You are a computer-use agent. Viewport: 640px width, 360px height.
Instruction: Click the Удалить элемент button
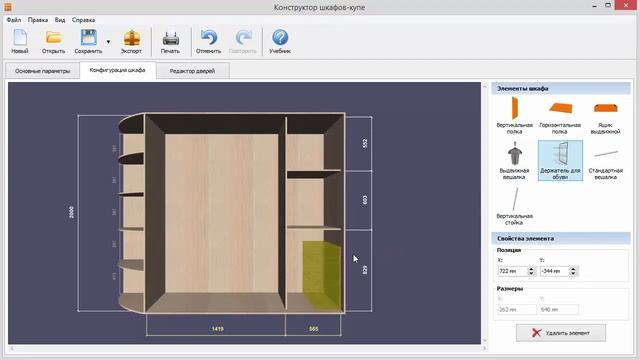(560, 333)
